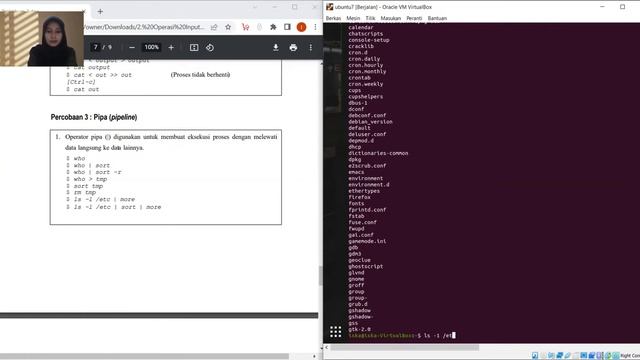Screen dimensions: 640x360
Task: Click the VirtualBox hard disk status icon
Action: pos(535,356)
